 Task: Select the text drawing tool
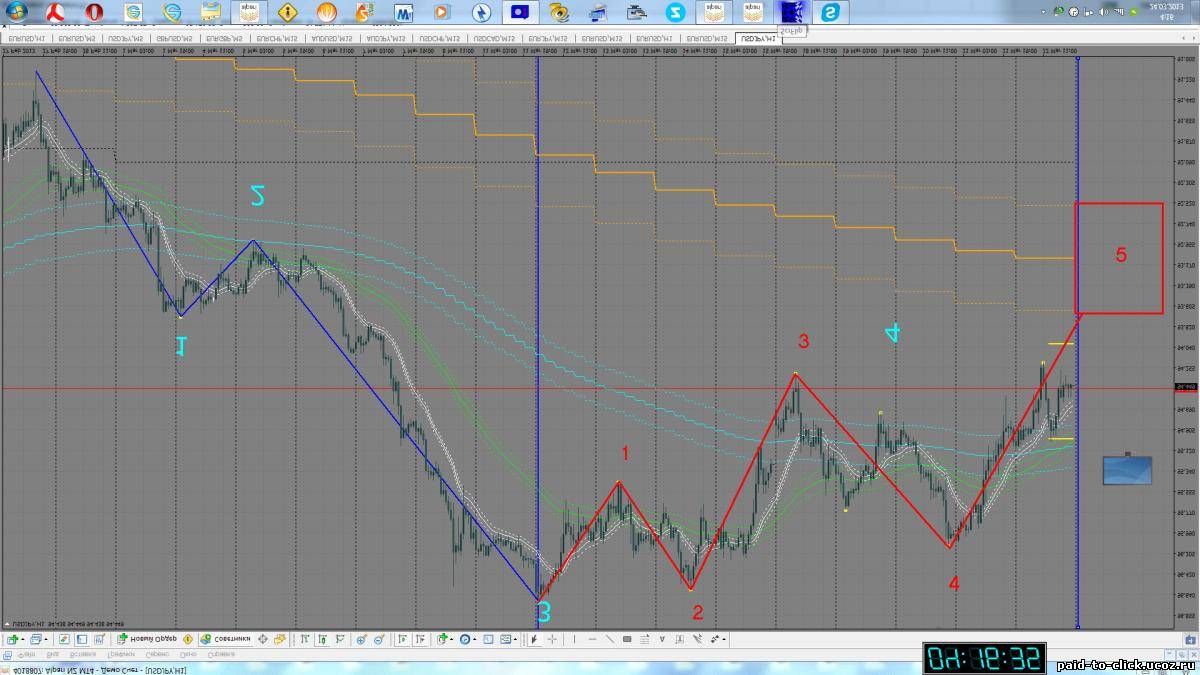662,639
